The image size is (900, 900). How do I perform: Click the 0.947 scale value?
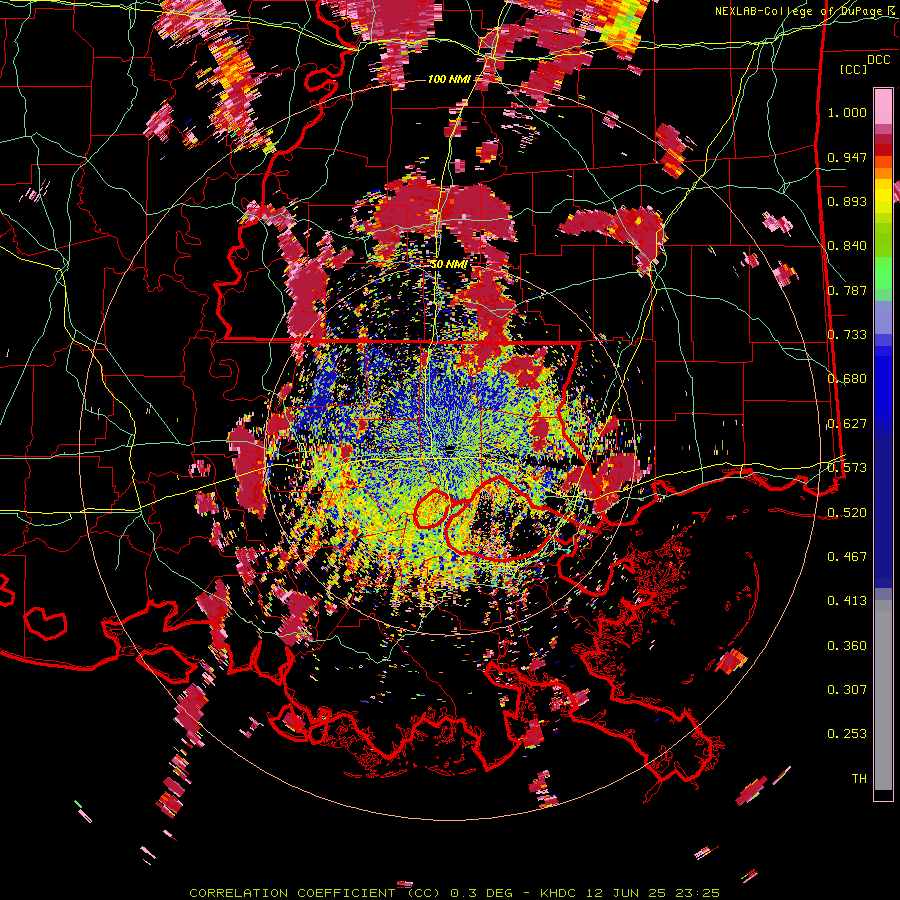(847, 157)
